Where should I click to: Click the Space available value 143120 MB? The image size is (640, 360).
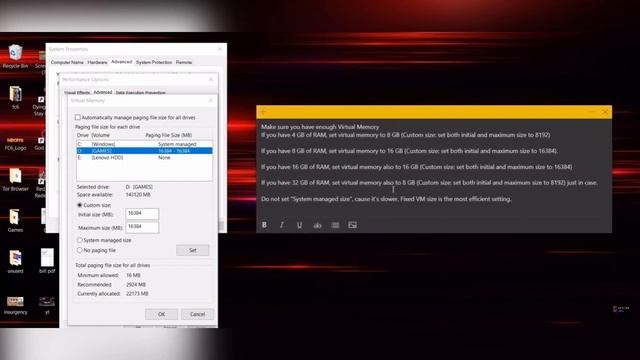tap(138, 195)
